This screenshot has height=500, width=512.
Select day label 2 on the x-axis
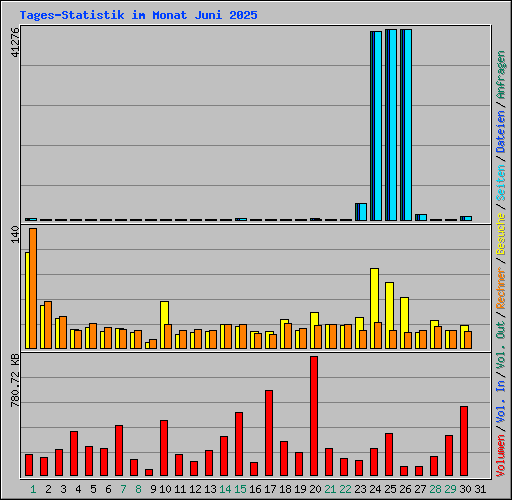(48, 489)
